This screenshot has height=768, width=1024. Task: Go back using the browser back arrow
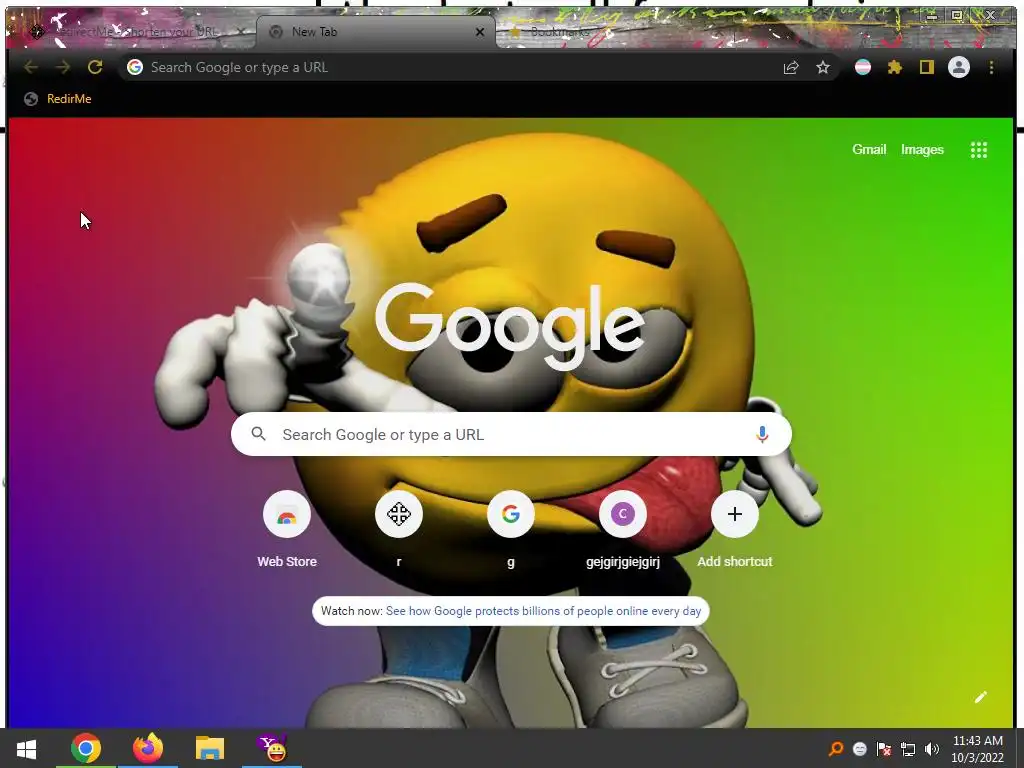(x=31, y=67)
